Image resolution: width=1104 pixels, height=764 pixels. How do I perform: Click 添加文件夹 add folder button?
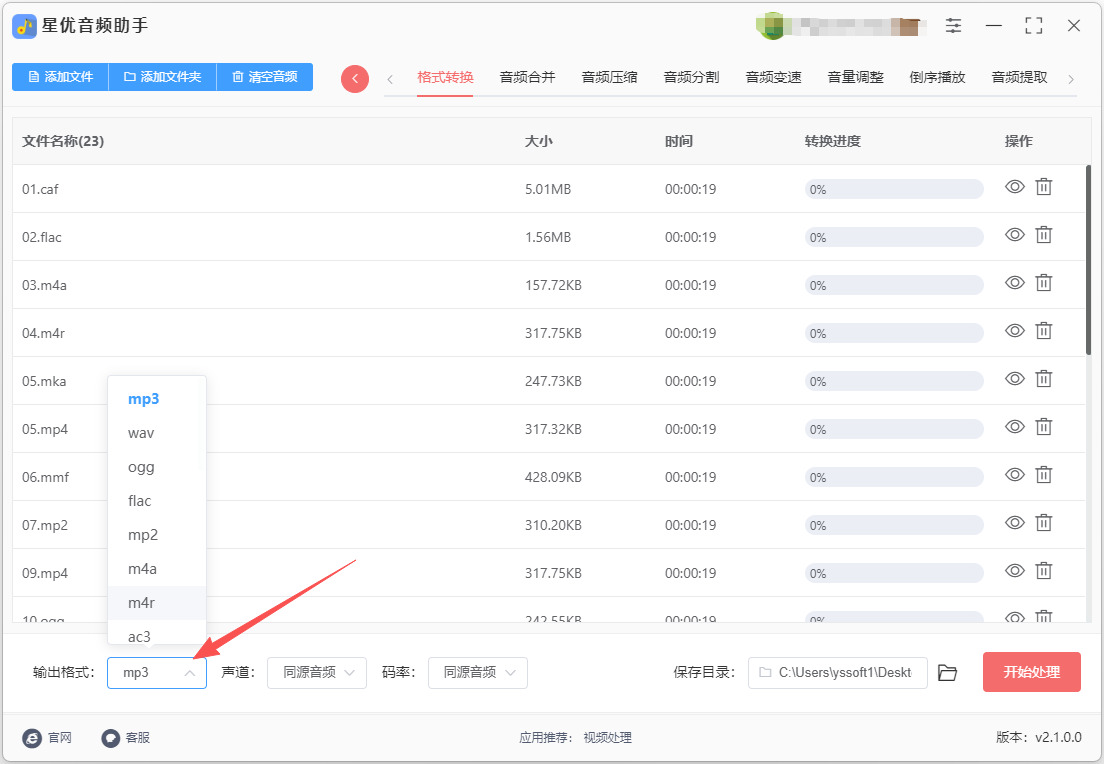pyautogui.click(x=163, y=77)
